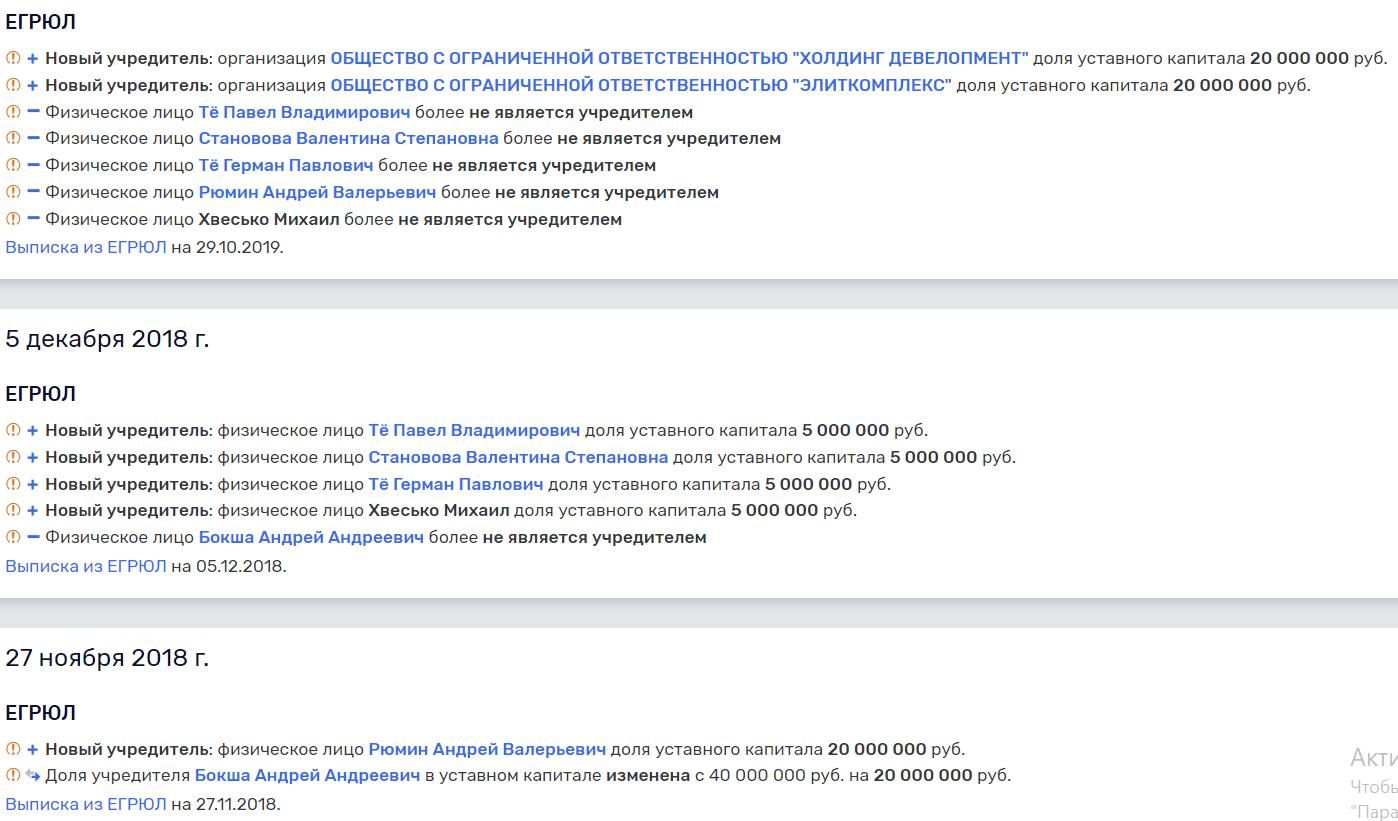Click info icon of Бокша share changed row
The image size is (1398, 821).
tap(13, 776)
